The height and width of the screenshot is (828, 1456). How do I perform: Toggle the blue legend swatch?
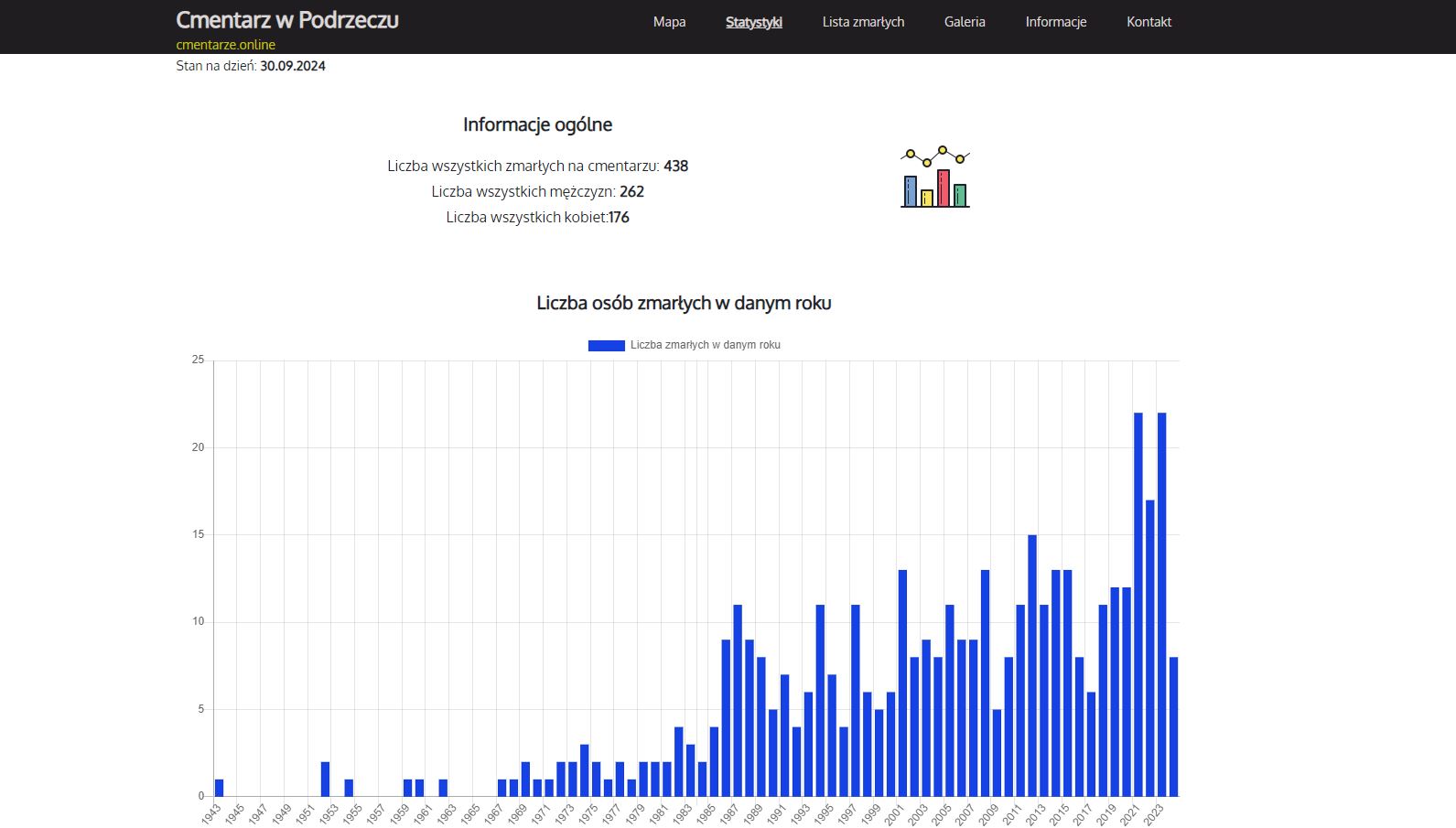[606, 346]
